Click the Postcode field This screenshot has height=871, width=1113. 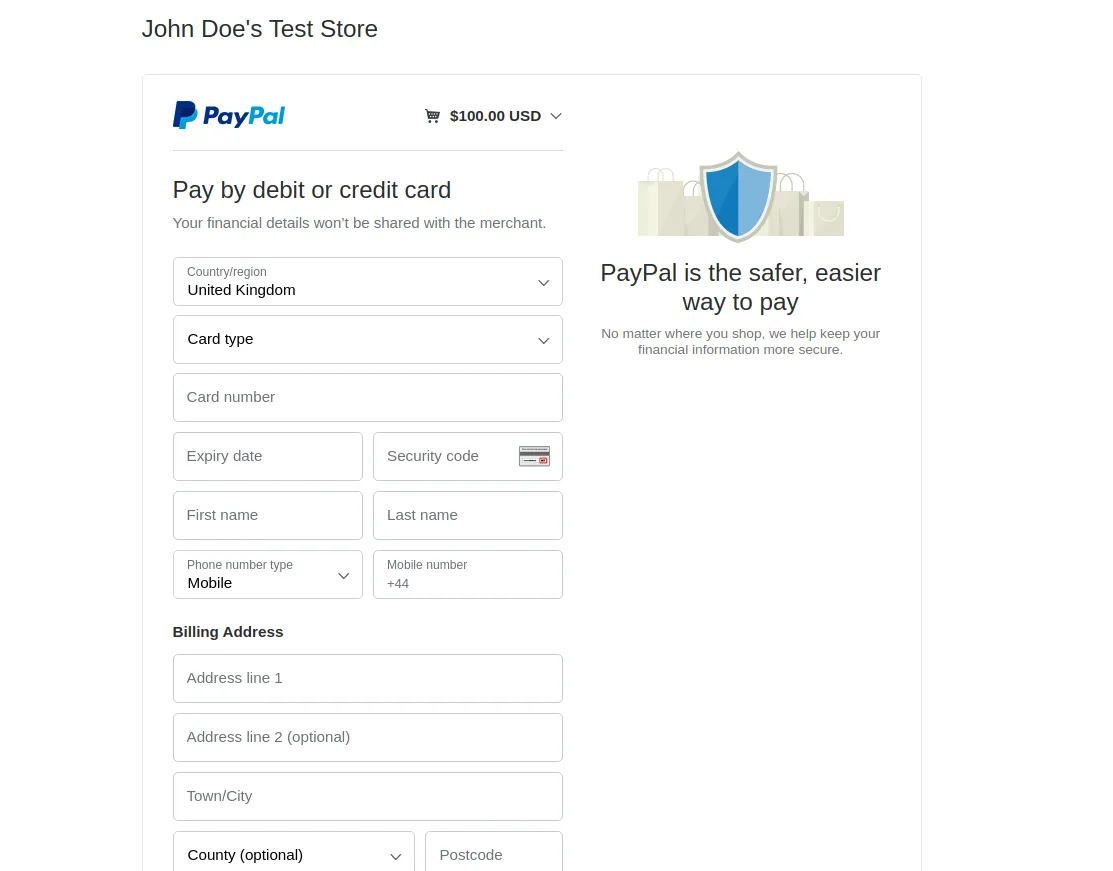click(493, 855)
